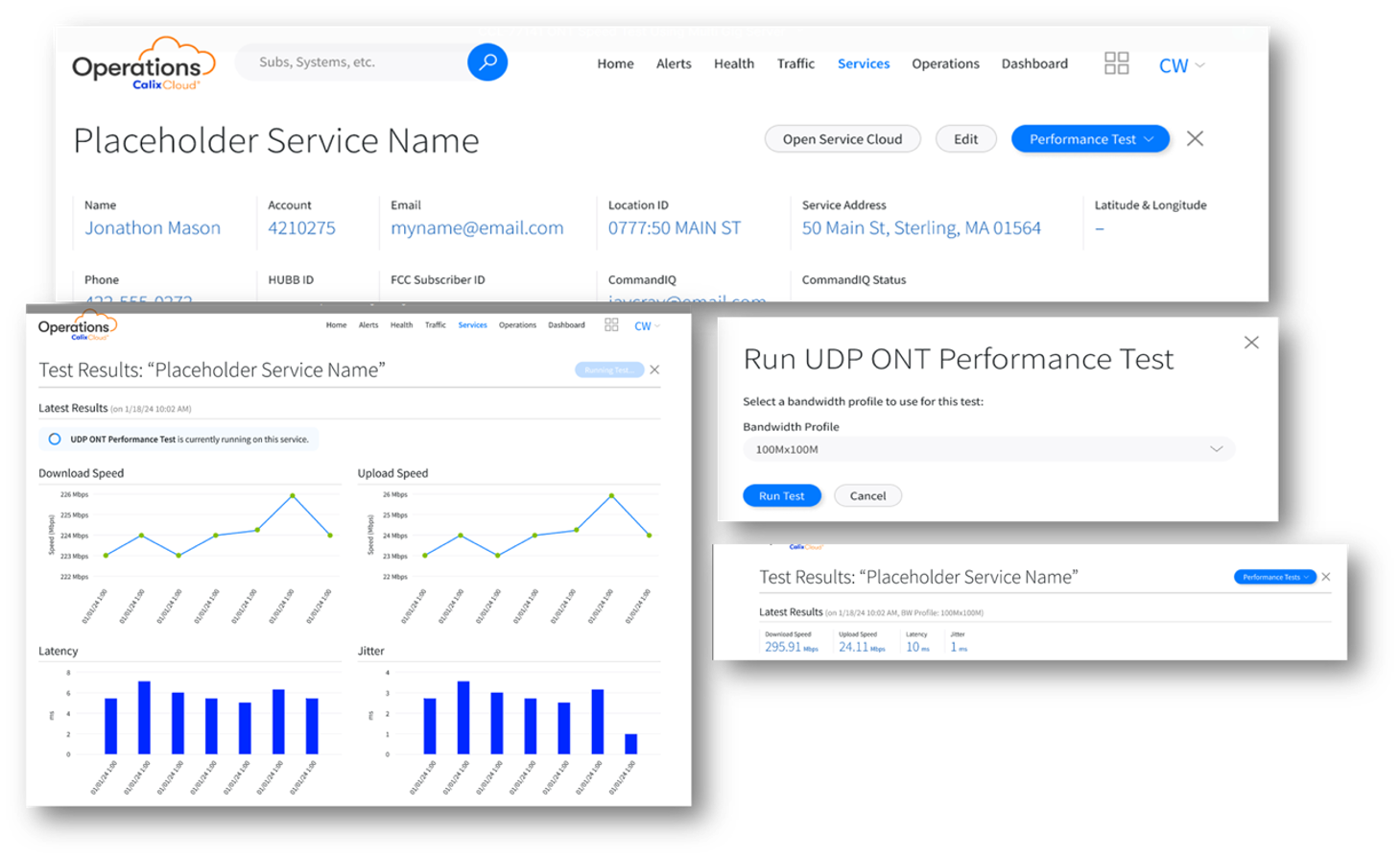
Task: Click the 24.11 Mbps upload speed value
Action: pos(862,647)
